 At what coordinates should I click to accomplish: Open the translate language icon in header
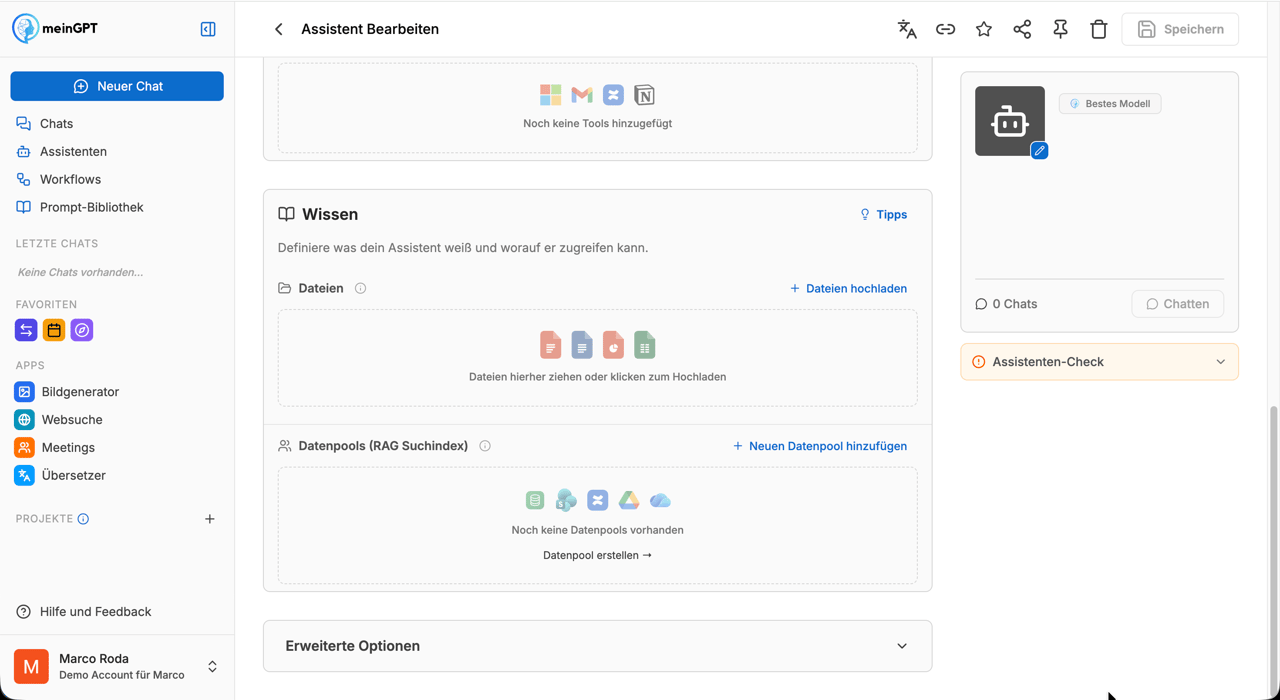pyautogui.click(x=907, y=29)
